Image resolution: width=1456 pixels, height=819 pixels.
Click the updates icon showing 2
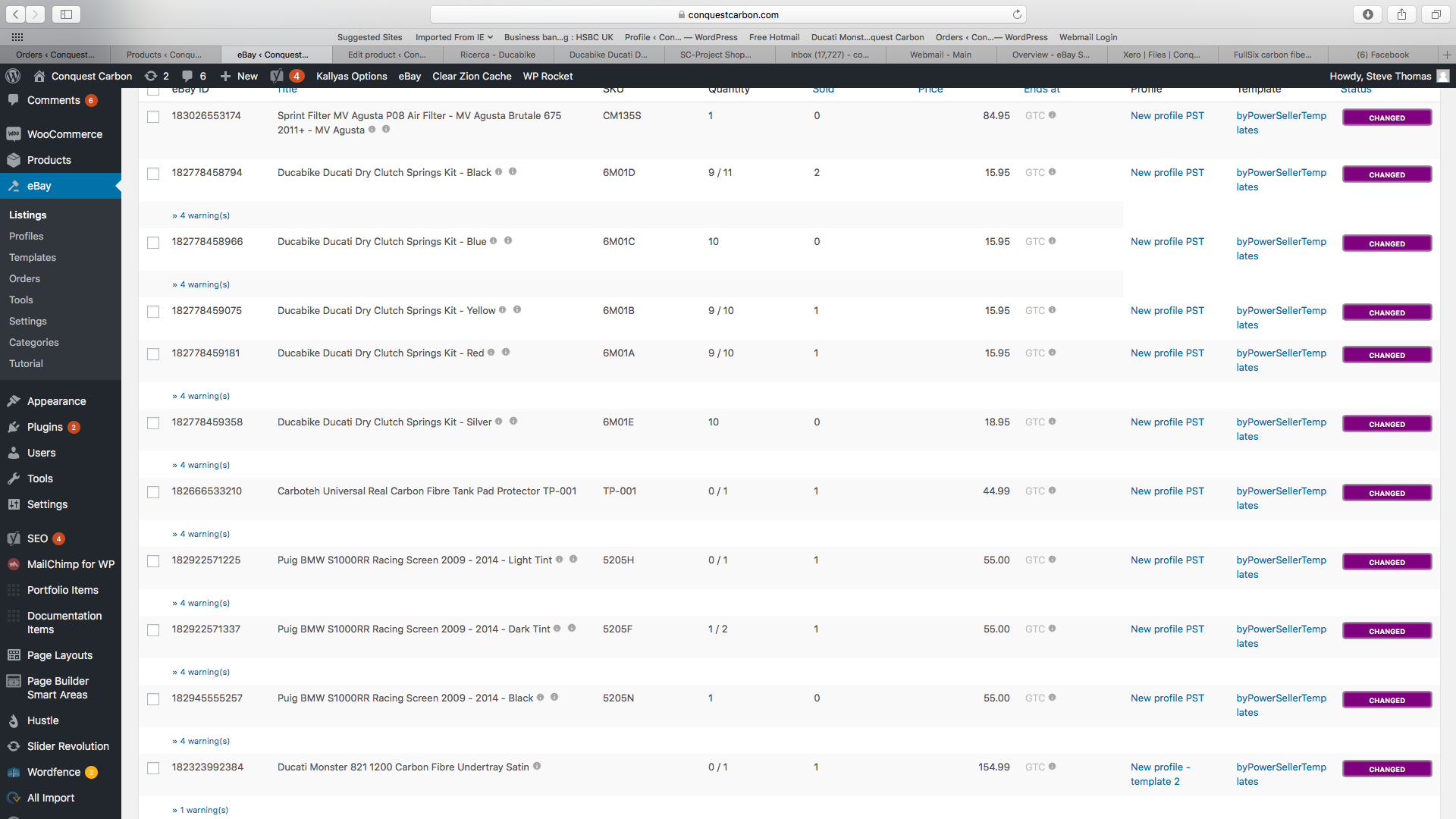pyautogui.click(x=156, y=76)
